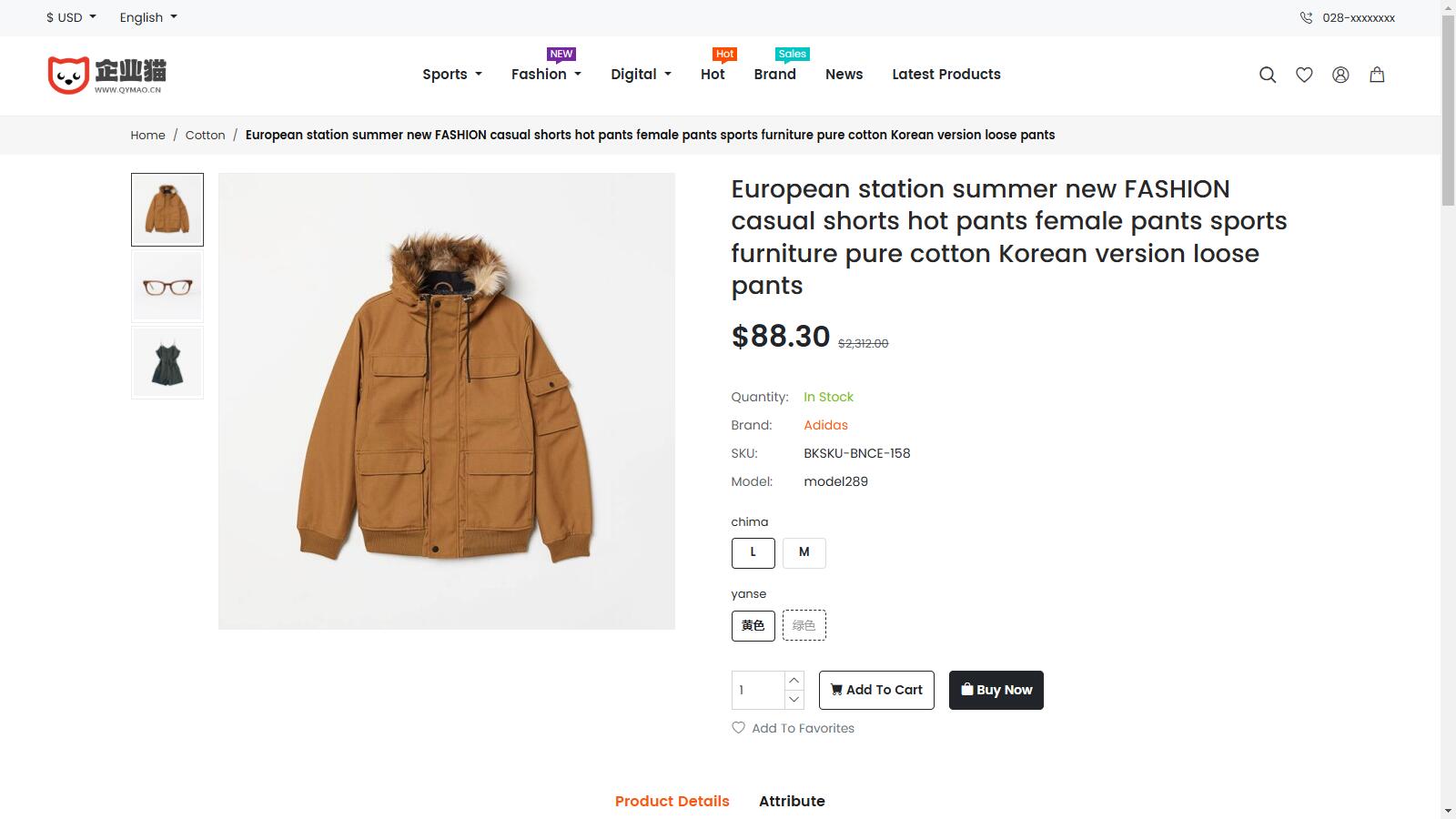Click the QYMAO cat logo
Screen dimensions: 1456x819
coord(106,75)
